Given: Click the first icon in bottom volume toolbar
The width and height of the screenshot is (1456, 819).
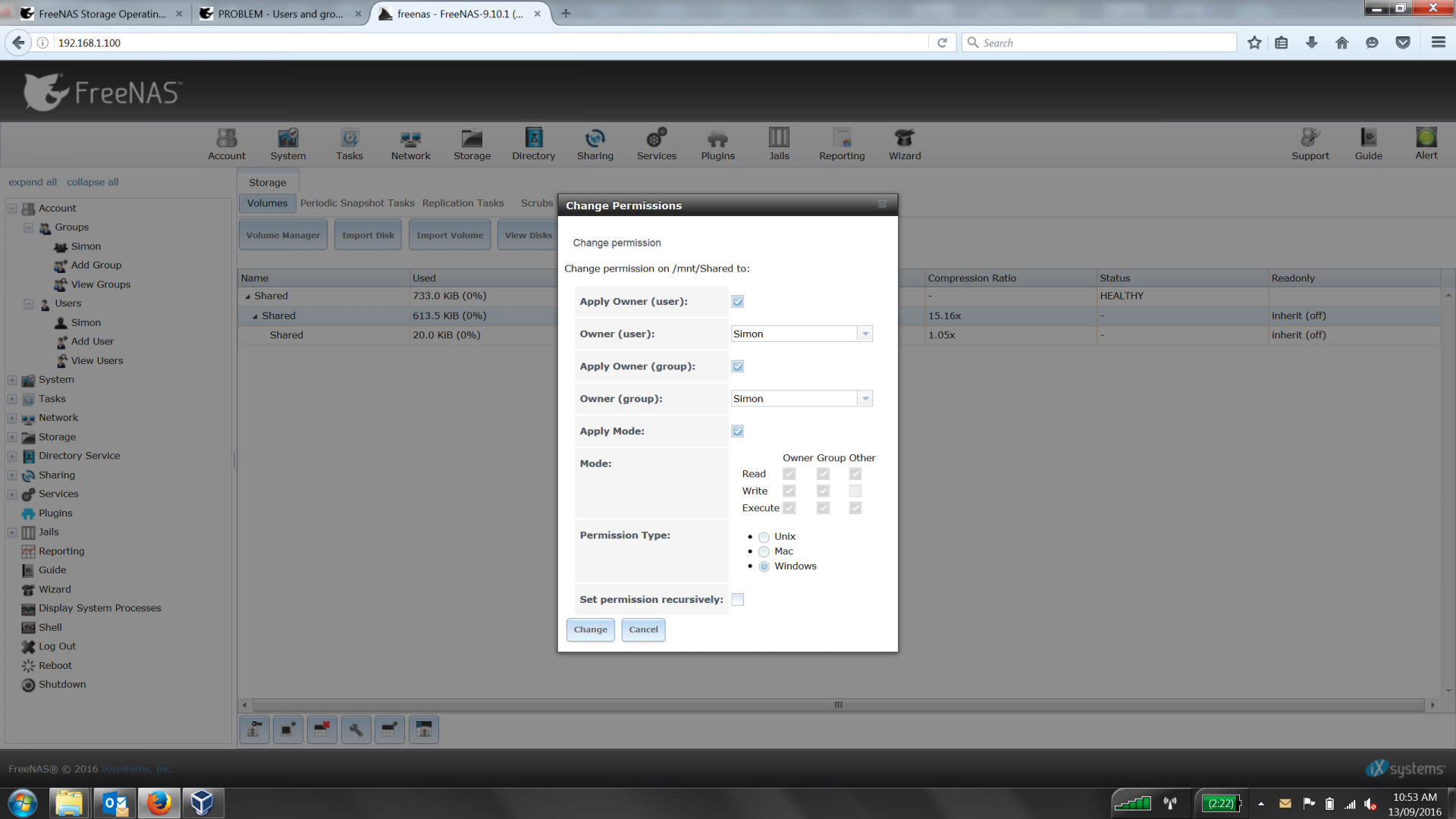Looking at the screenshot, I should (254, 730).
